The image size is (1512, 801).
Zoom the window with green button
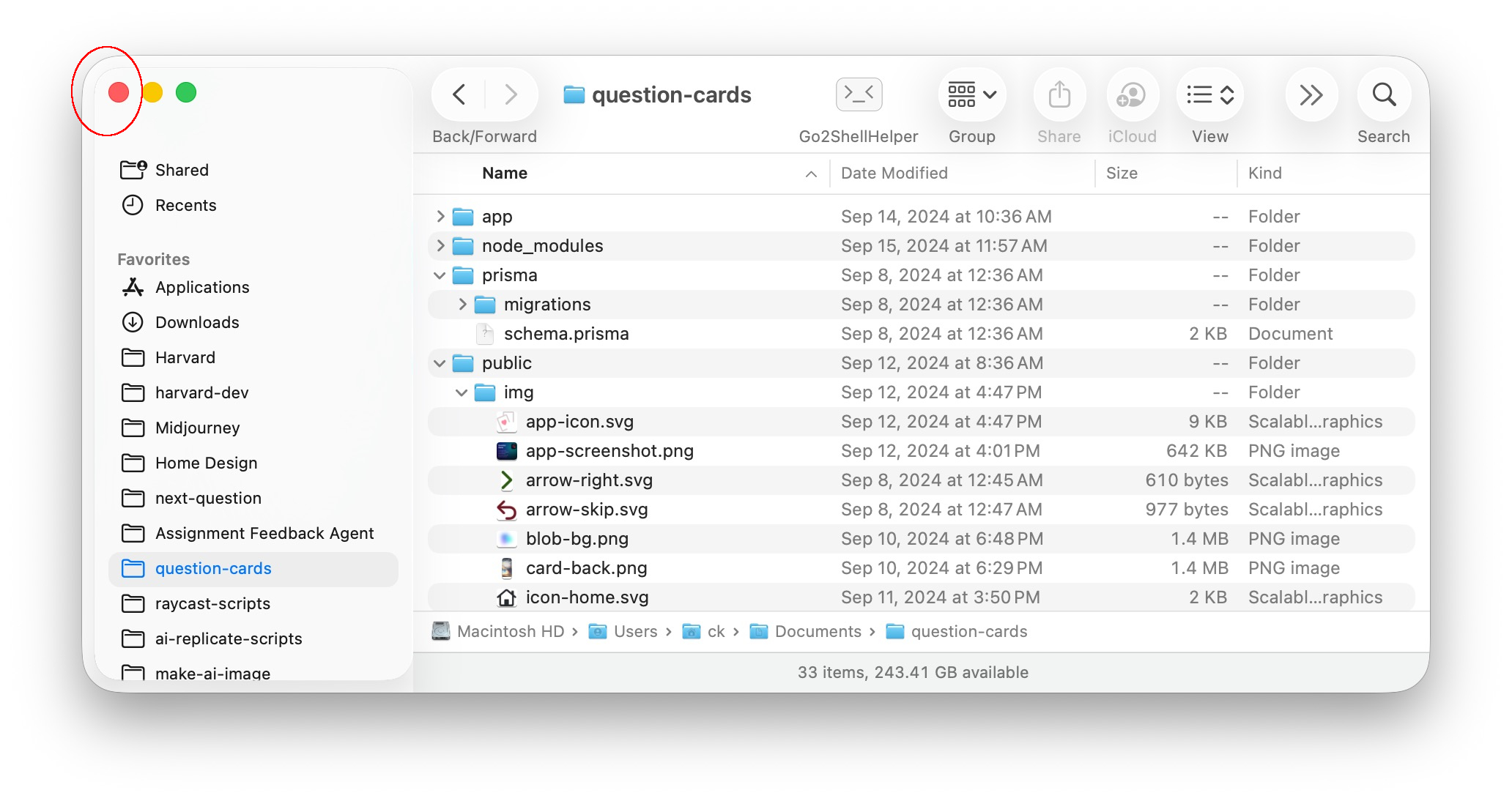click(186, 92)
